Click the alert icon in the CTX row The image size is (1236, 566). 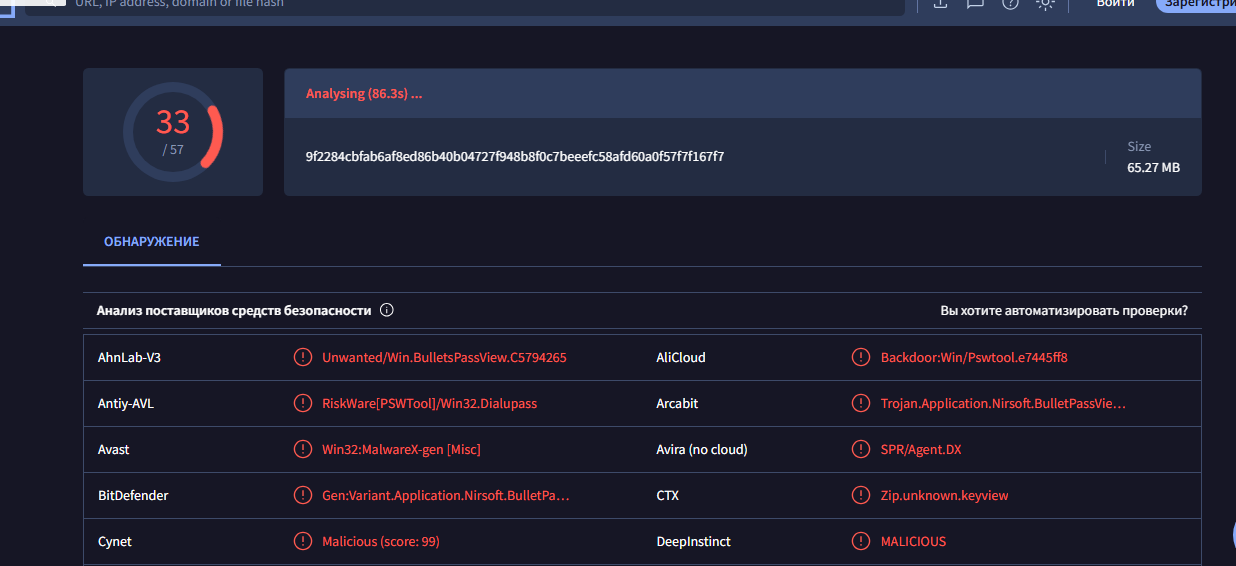tap(860, 495)
